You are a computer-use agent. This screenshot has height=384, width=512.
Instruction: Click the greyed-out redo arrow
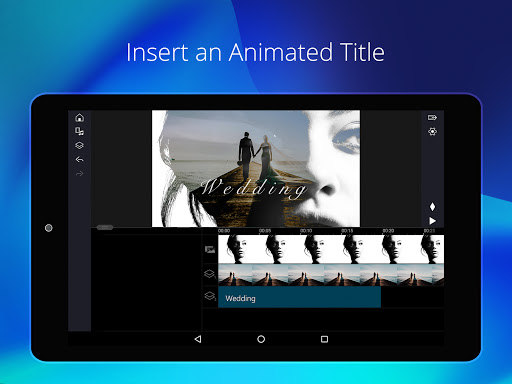pyautogui.click(x=79, y=173)
